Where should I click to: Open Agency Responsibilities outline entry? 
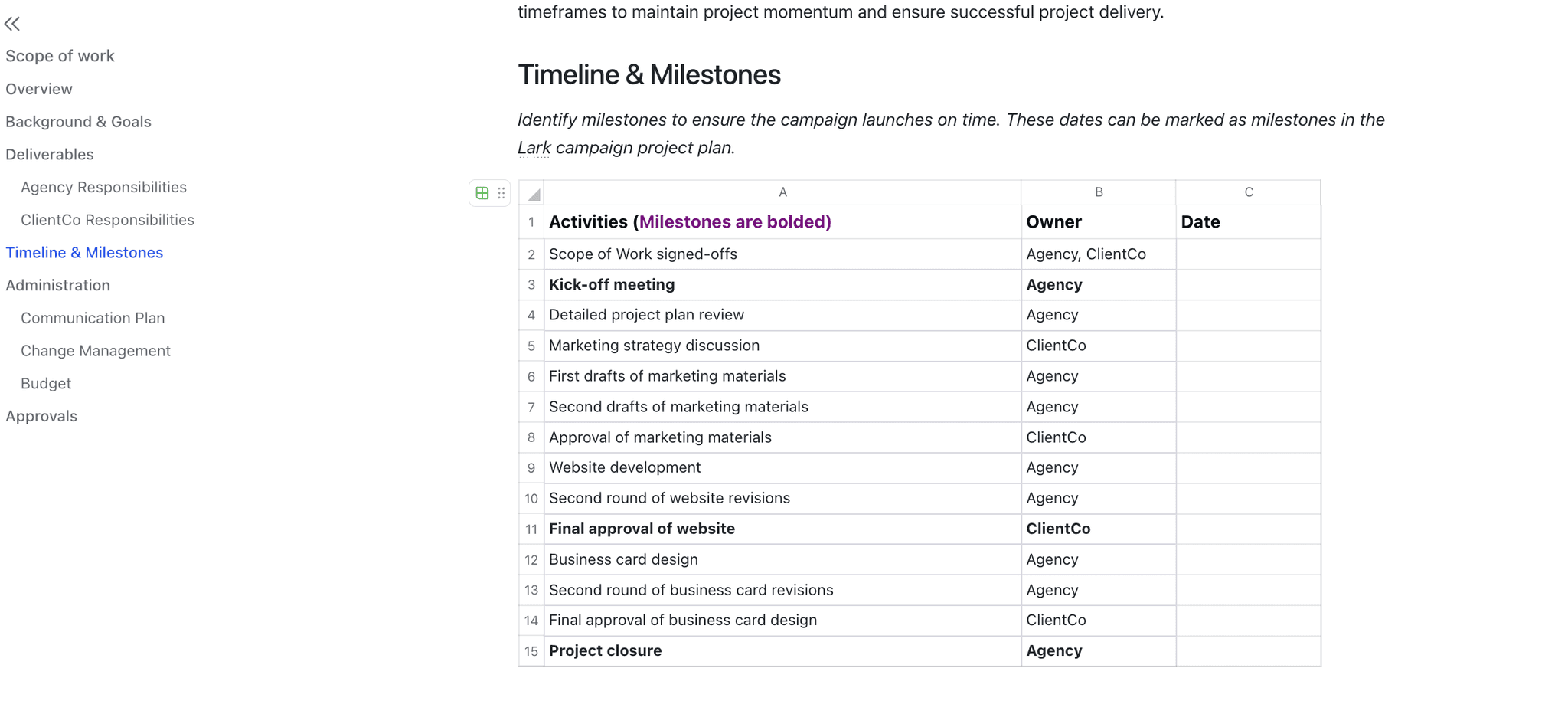[x=103, y=188]
